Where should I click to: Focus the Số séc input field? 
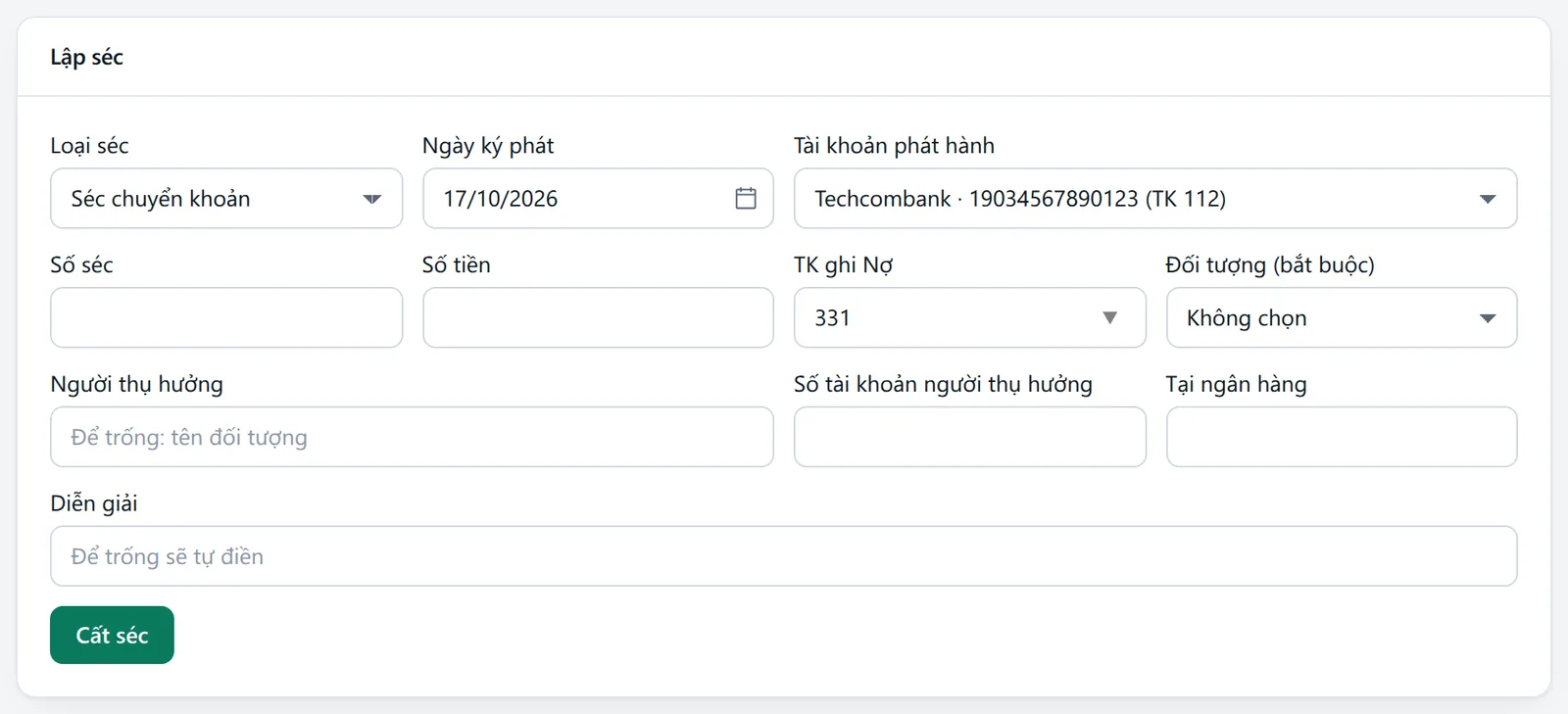click(x=226, y=317)
